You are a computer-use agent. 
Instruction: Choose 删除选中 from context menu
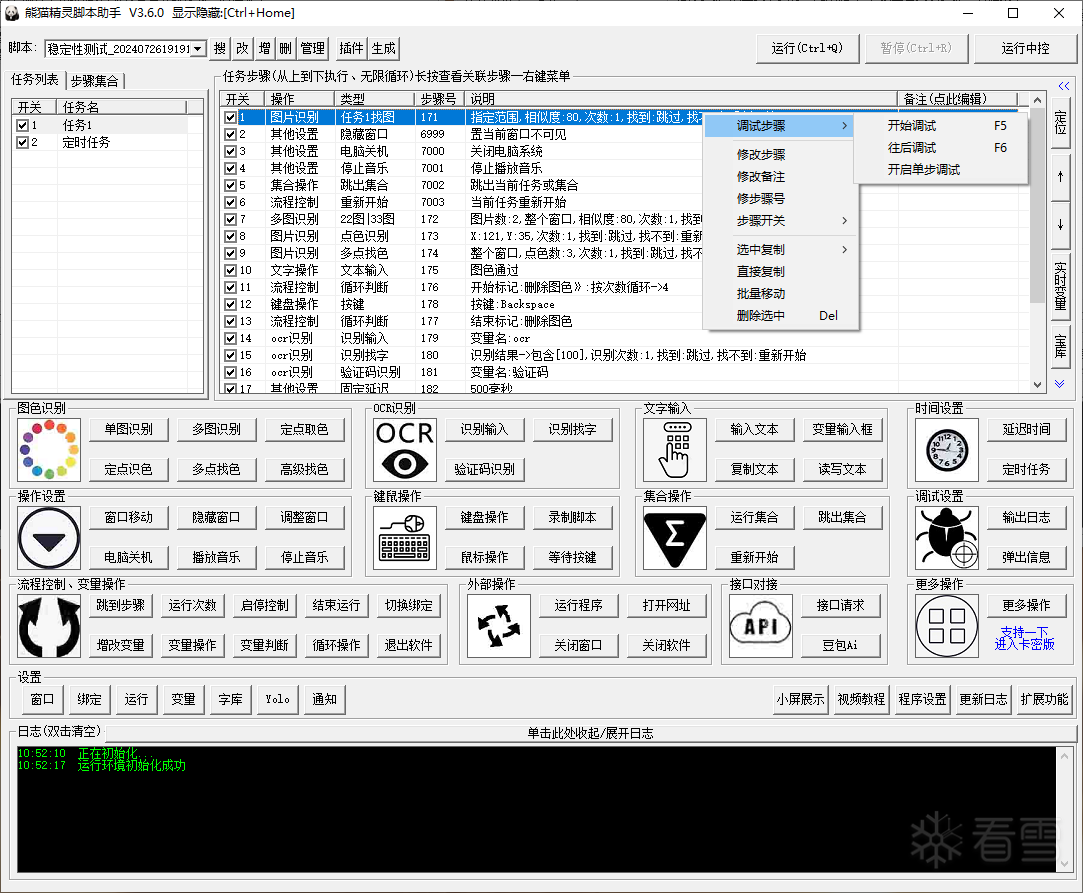[780, 316]
